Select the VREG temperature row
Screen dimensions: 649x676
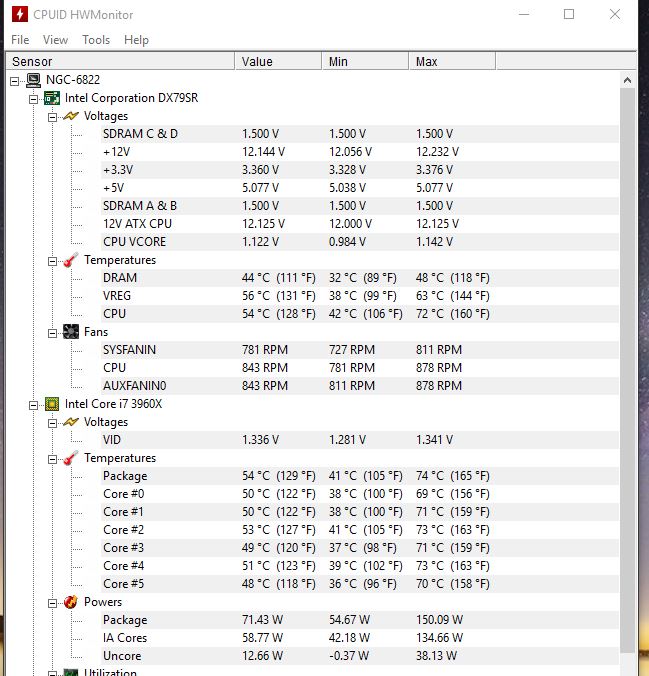[360, 296]
